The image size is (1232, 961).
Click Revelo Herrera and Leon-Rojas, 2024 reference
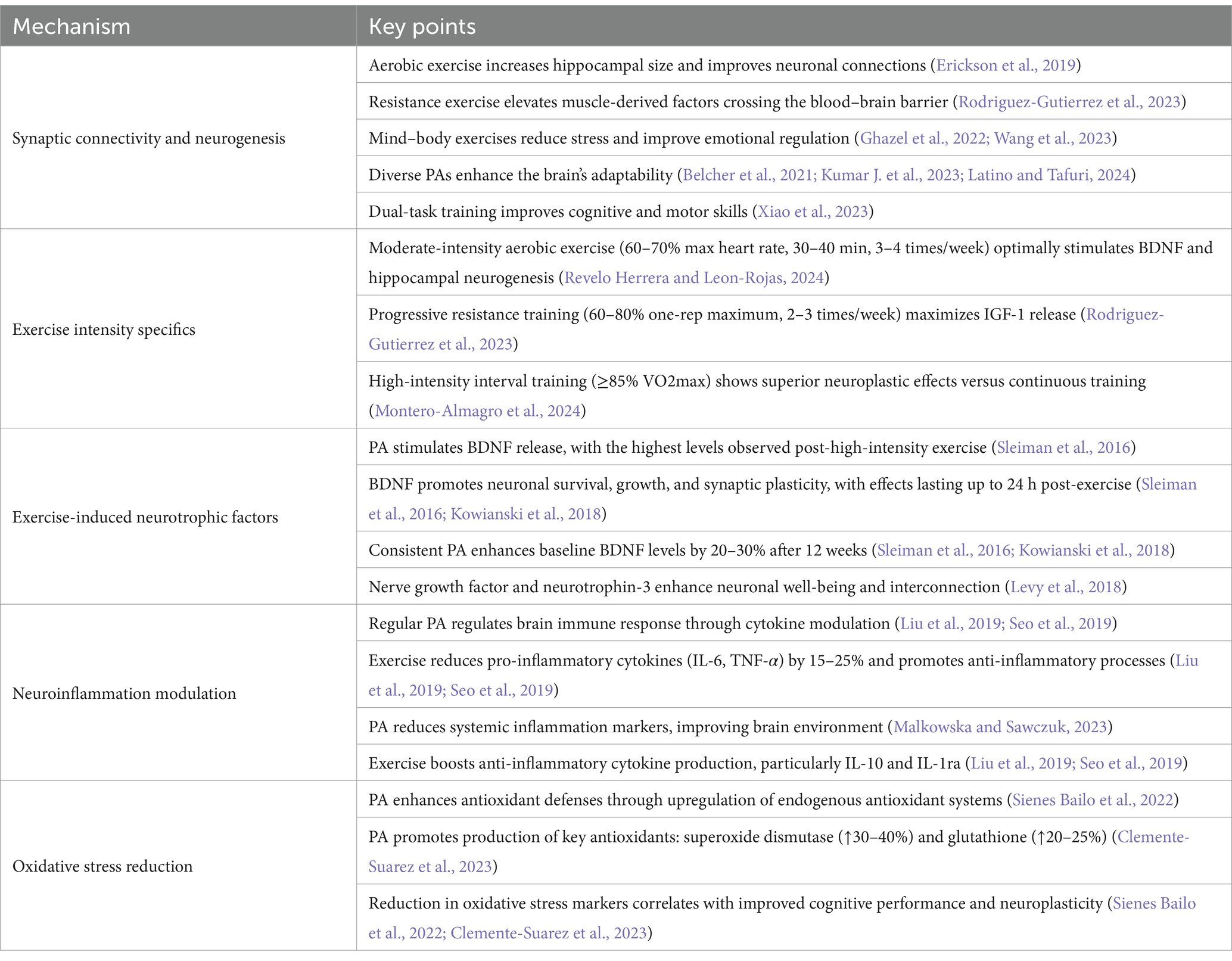694,278
